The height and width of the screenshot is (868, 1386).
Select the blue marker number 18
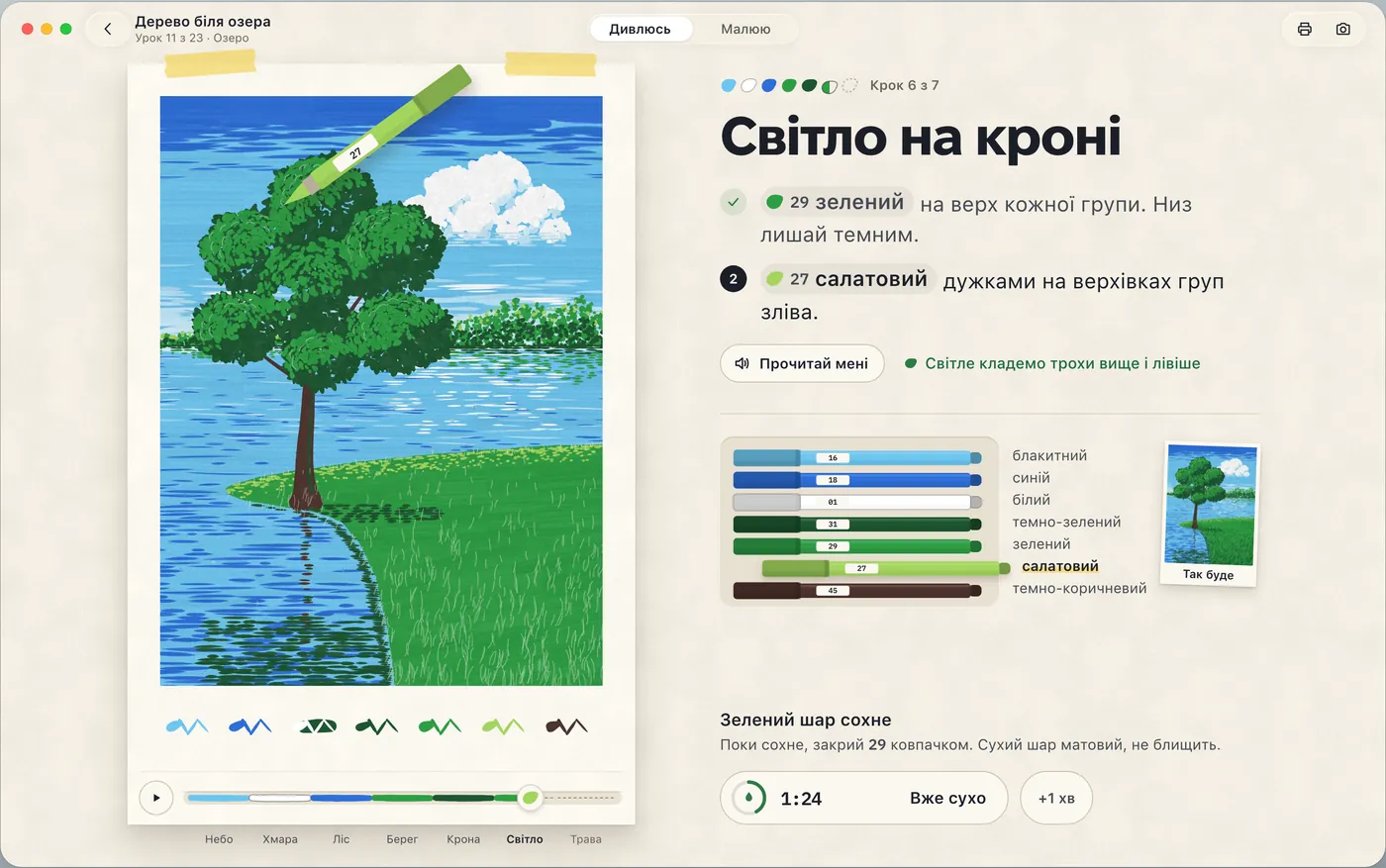857,480
